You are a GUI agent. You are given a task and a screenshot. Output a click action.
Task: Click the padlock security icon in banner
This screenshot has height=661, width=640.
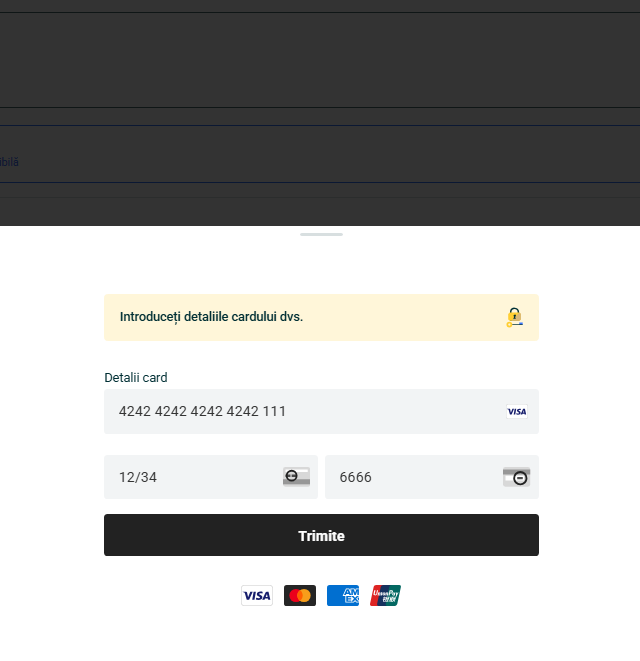coord(514,317)
